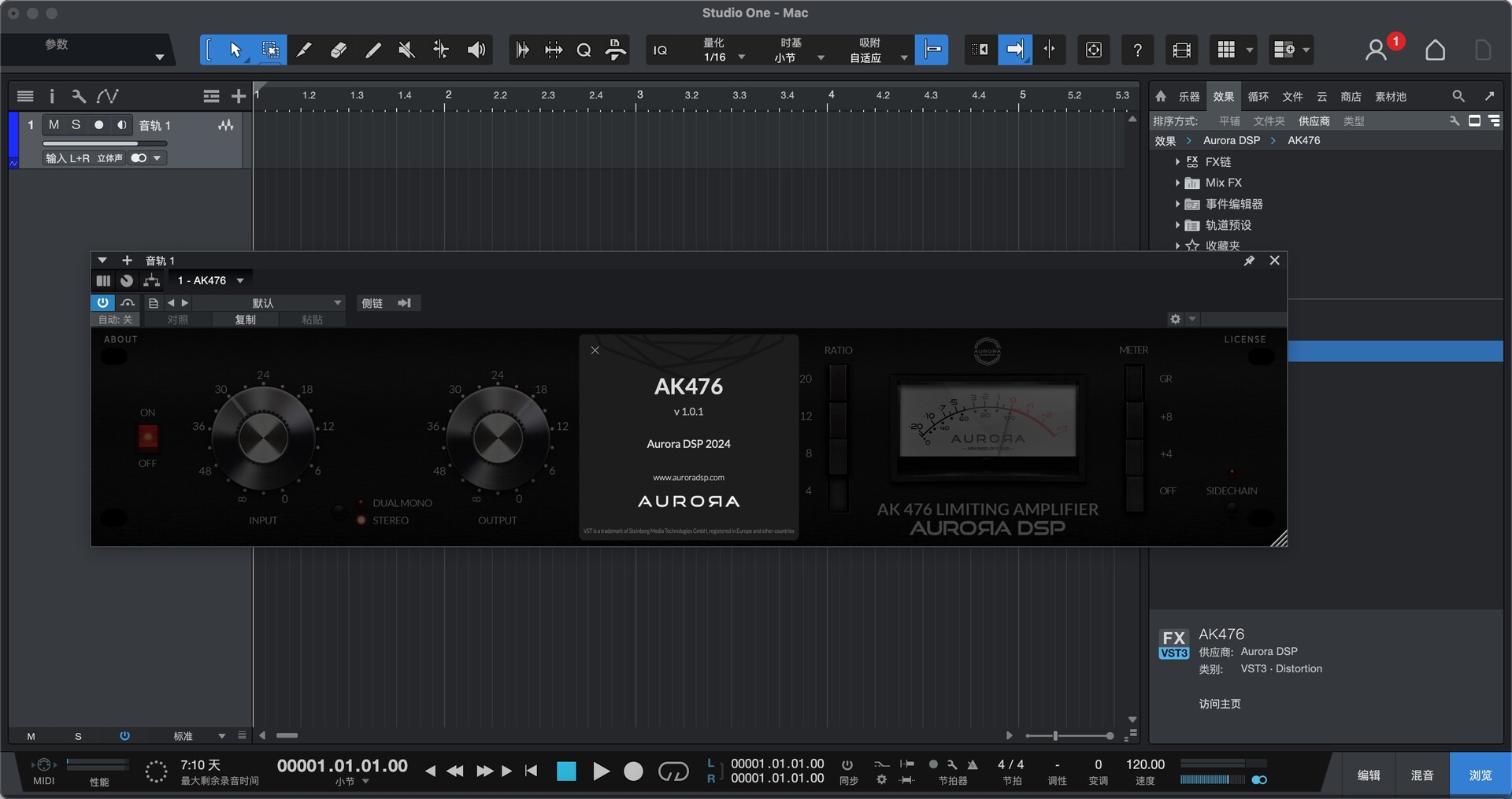Select the Paint (pencil) tool
The image size is (1512, 799).
(x=373, y=50)
